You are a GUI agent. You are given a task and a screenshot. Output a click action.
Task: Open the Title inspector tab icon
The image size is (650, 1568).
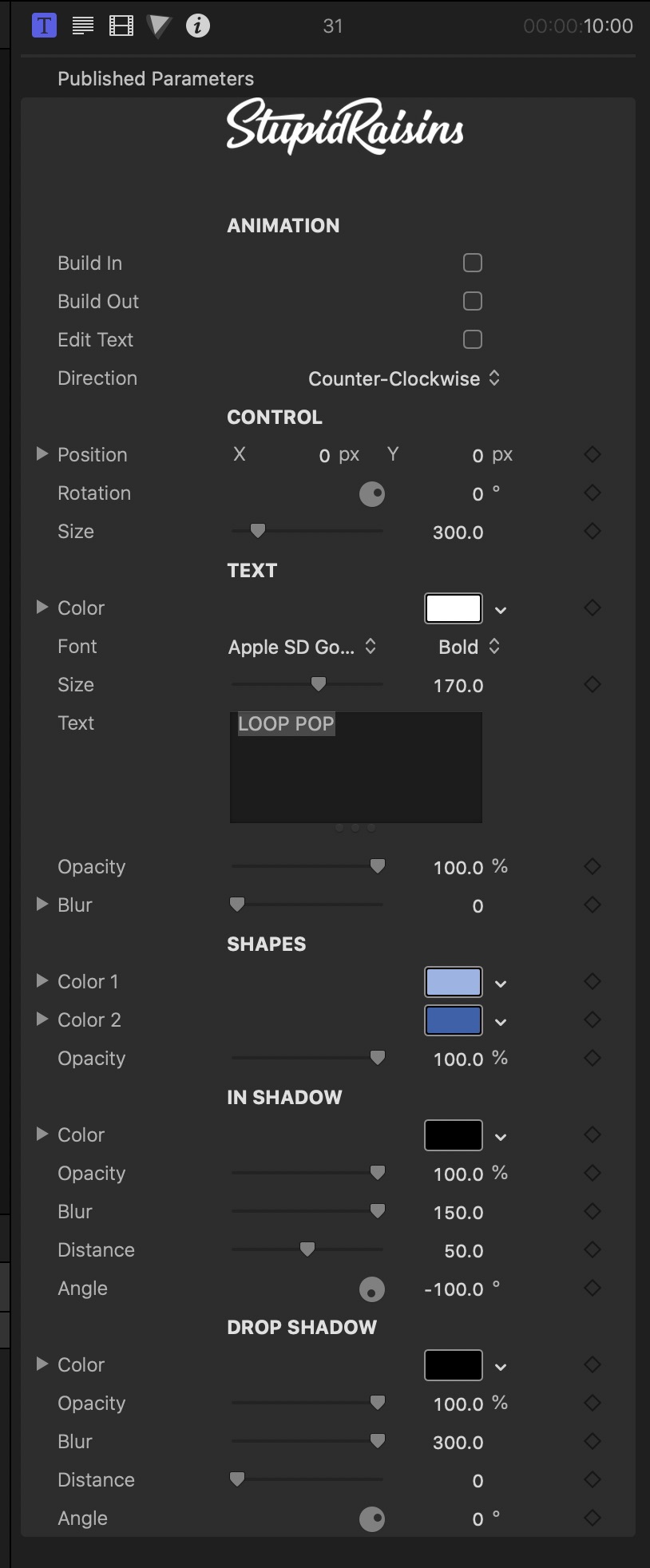pos(45,26)
